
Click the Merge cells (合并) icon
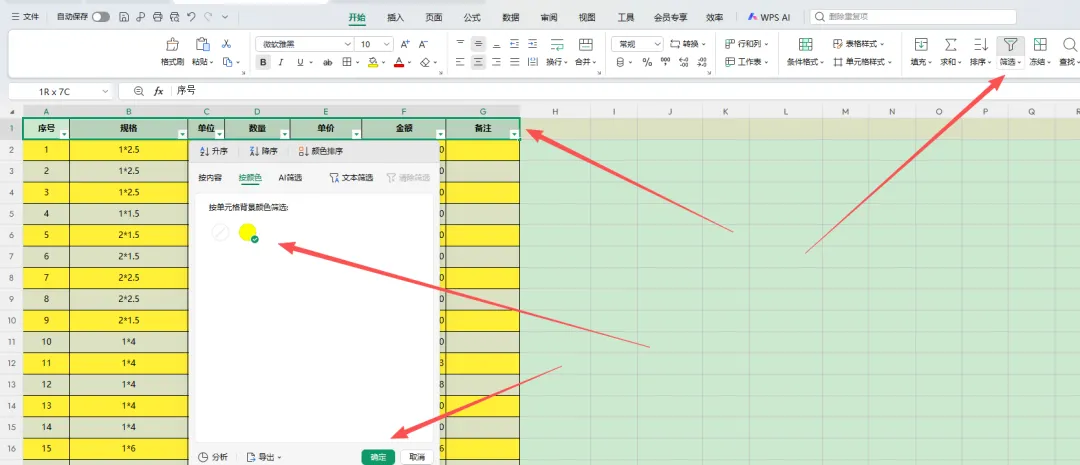[x=585, y=45]
